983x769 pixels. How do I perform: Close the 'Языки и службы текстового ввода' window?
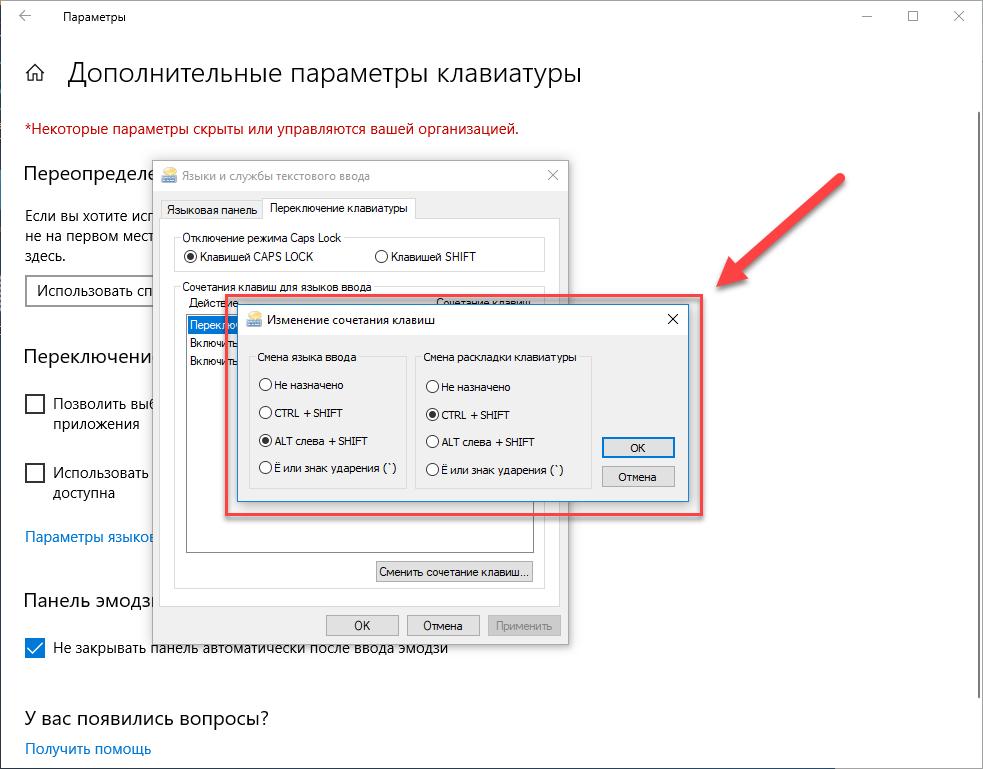click(x=552, y=175)
